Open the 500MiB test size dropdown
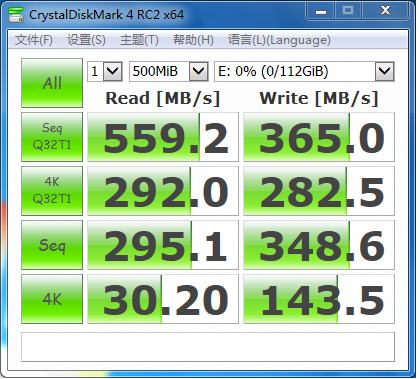This screenshot has height=379, width=420. (169, 71)
